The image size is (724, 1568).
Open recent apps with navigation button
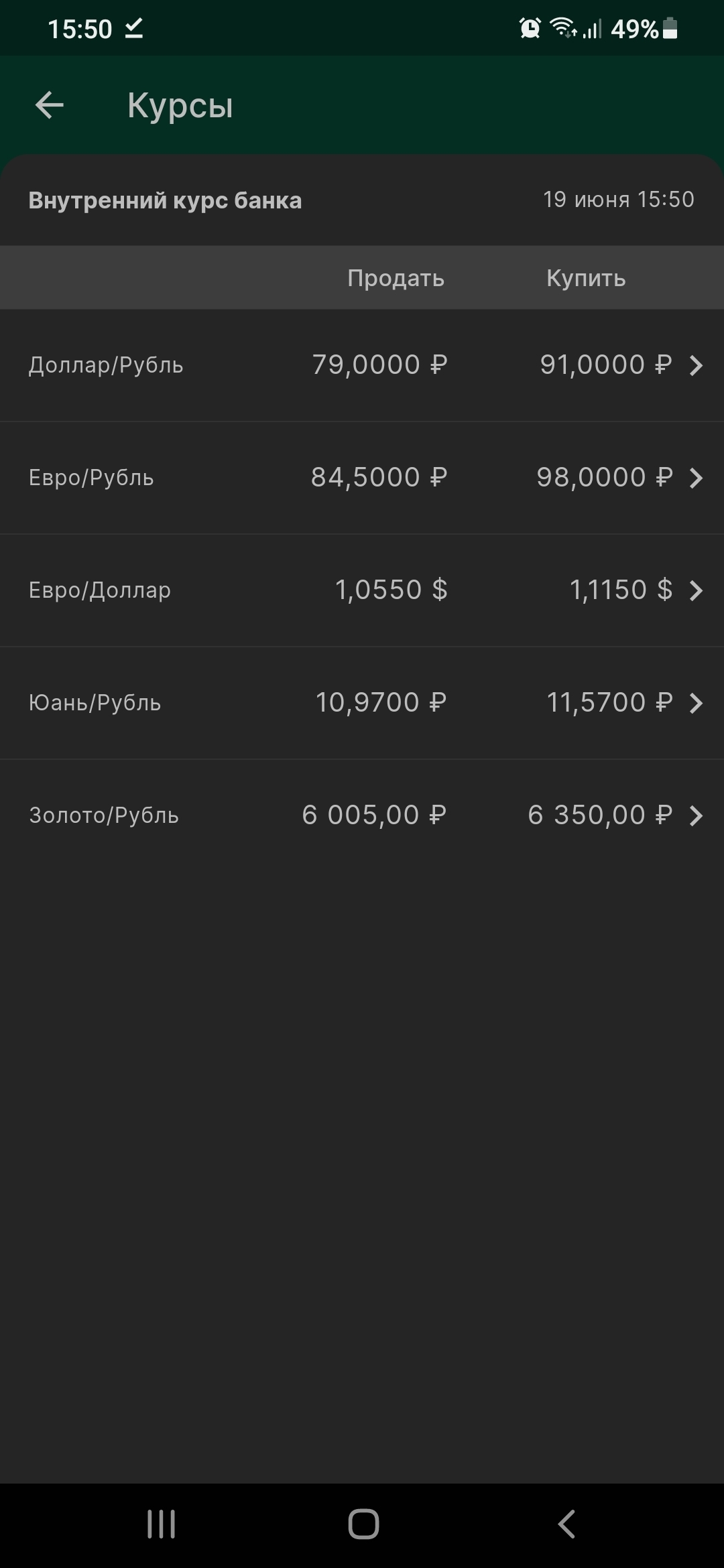[162, 1524]
